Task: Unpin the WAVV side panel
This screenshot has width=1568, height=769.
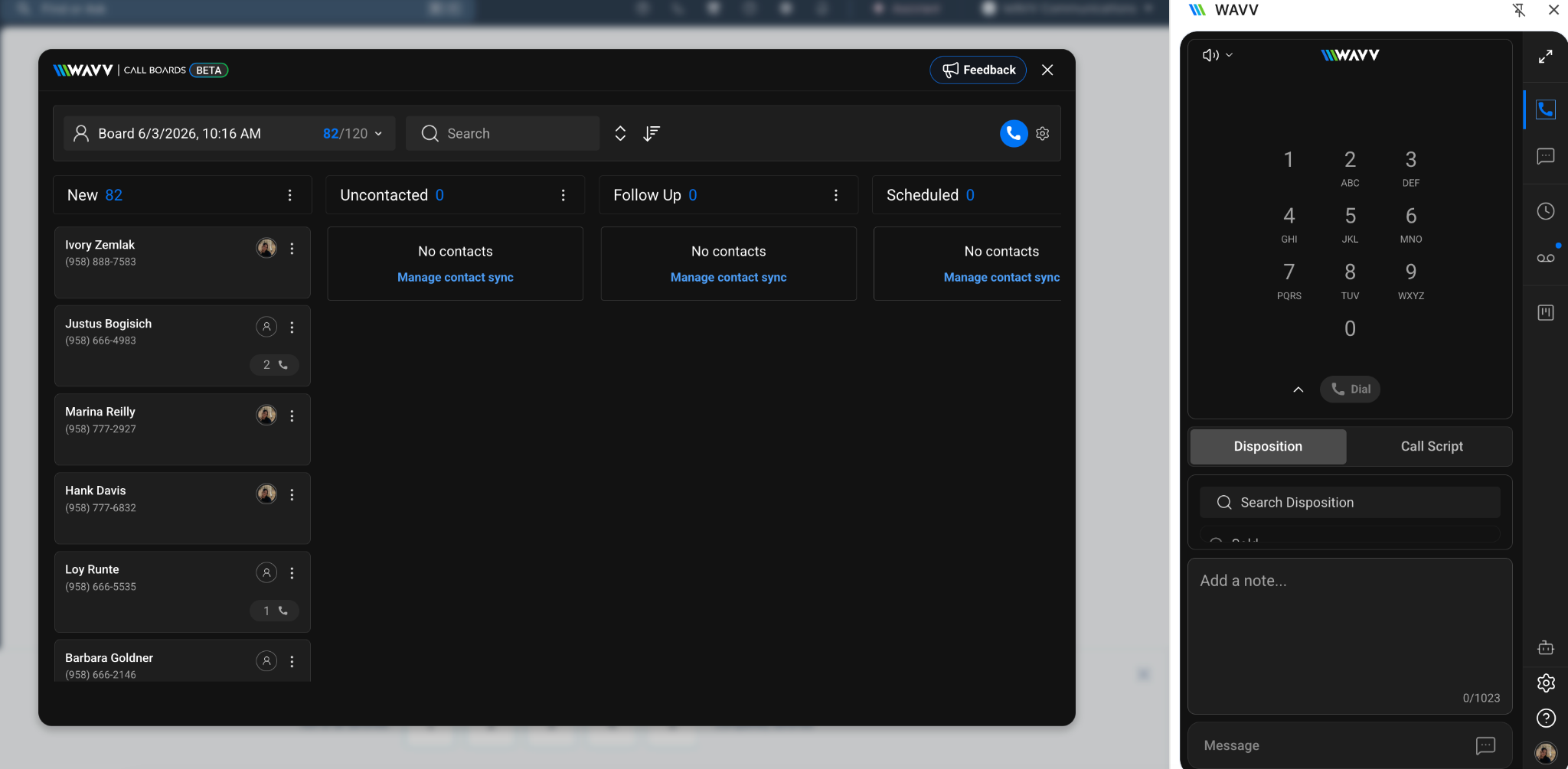Action: [x=1519, y=10]
